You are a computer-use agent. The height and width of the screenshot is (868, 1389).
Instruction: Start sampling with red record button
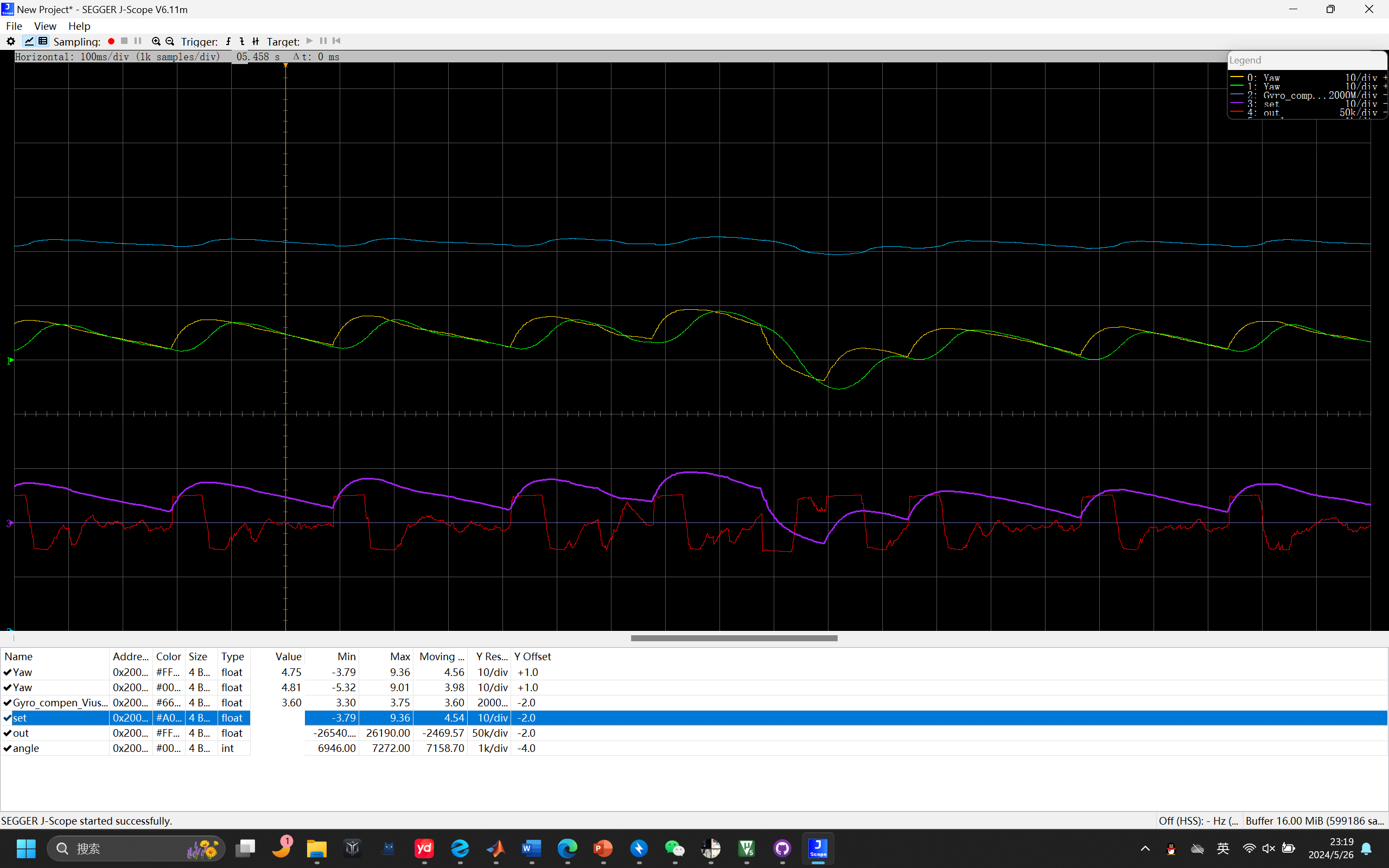pos(111,41)
